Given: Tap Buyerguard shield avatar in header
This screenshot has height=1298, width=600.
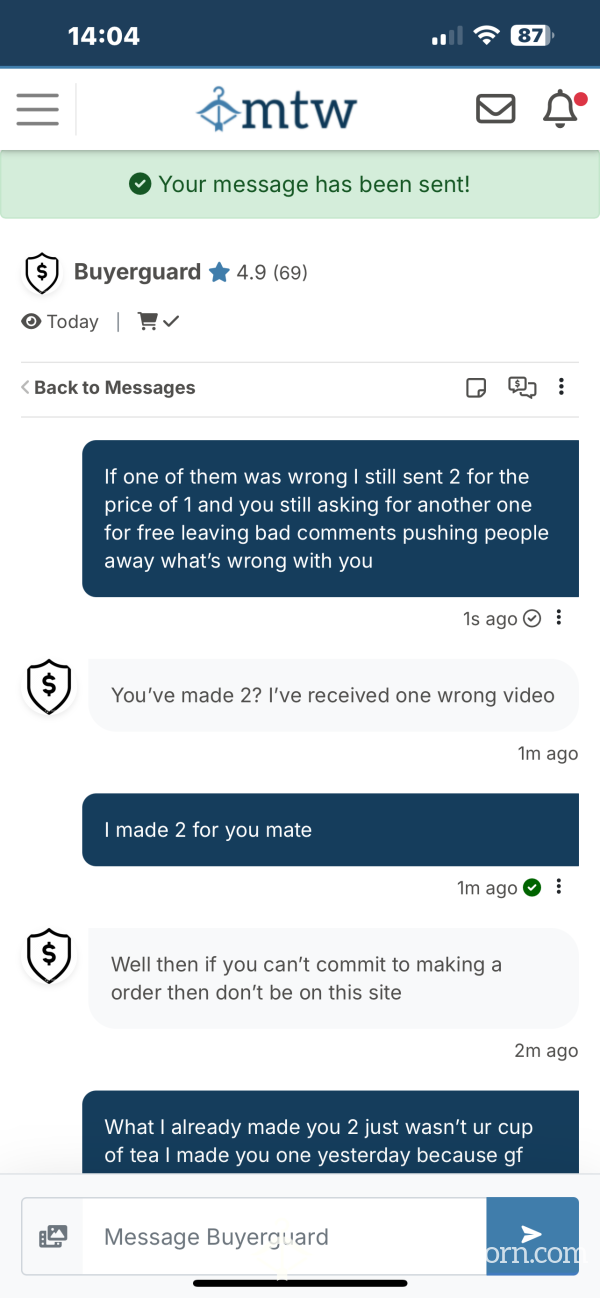Looking at the screenshot, I should pos(42,273).
